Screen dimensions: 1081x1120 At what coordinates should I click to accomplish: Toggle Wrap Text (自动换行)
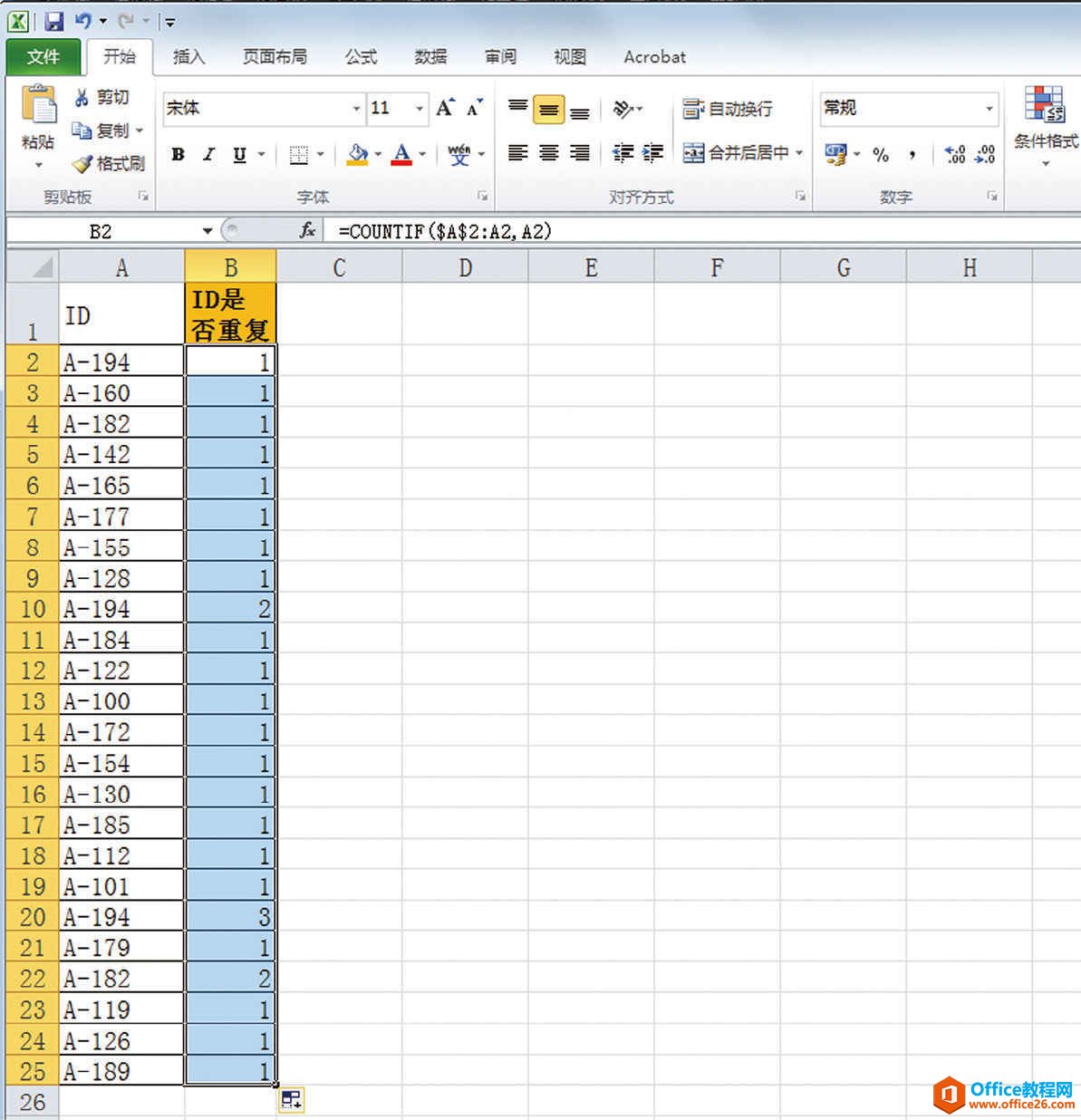[728, 109]
